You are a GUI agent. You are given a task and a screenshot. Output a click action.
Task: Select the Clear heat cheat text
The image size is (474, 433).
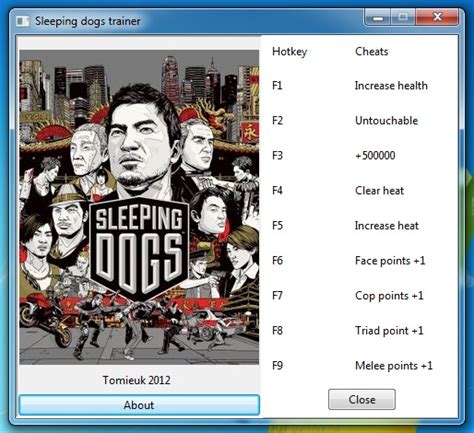379,190
